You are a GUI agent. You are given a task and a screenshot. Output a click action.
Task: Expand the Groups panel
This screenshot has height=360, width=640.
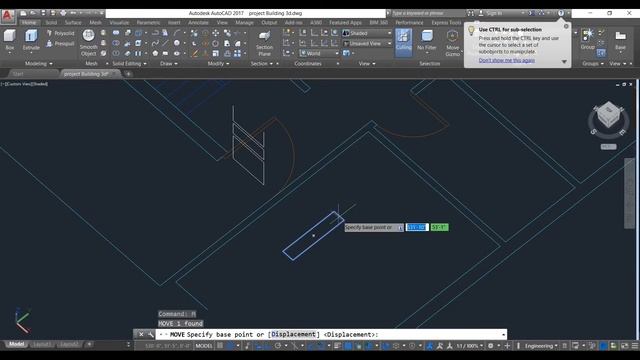pyautogui.click(x=593, y=64)
